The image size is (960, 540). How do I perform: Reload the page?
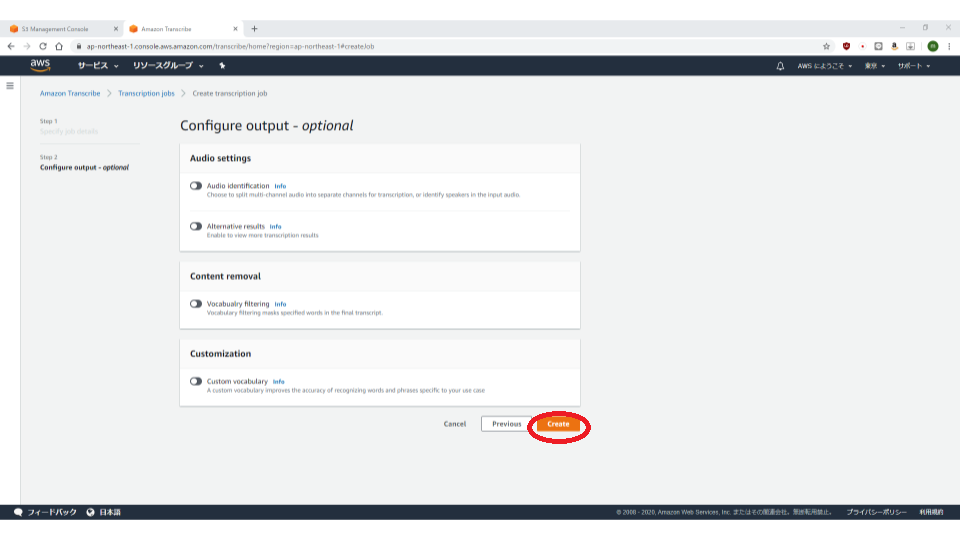click(x=43, y=47)
